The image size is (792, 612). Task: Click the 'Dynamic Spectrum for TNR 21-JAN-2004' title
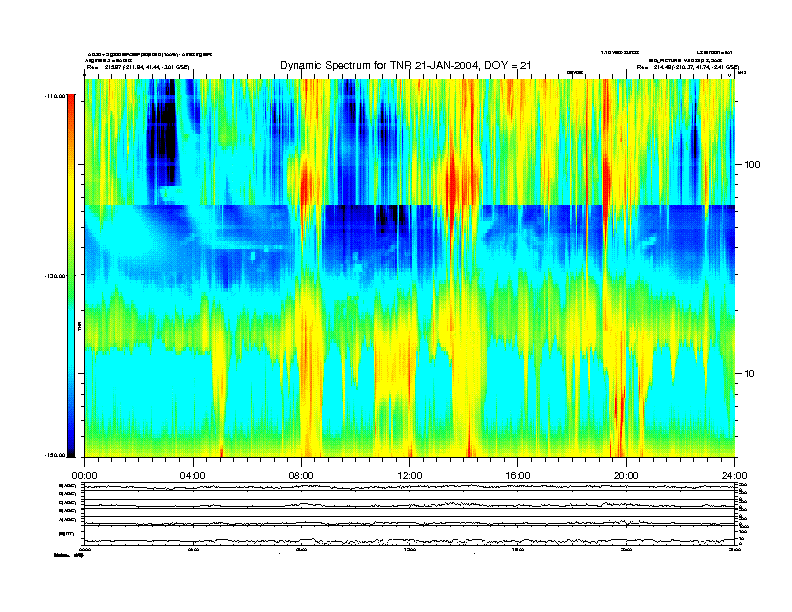[406, 65]
